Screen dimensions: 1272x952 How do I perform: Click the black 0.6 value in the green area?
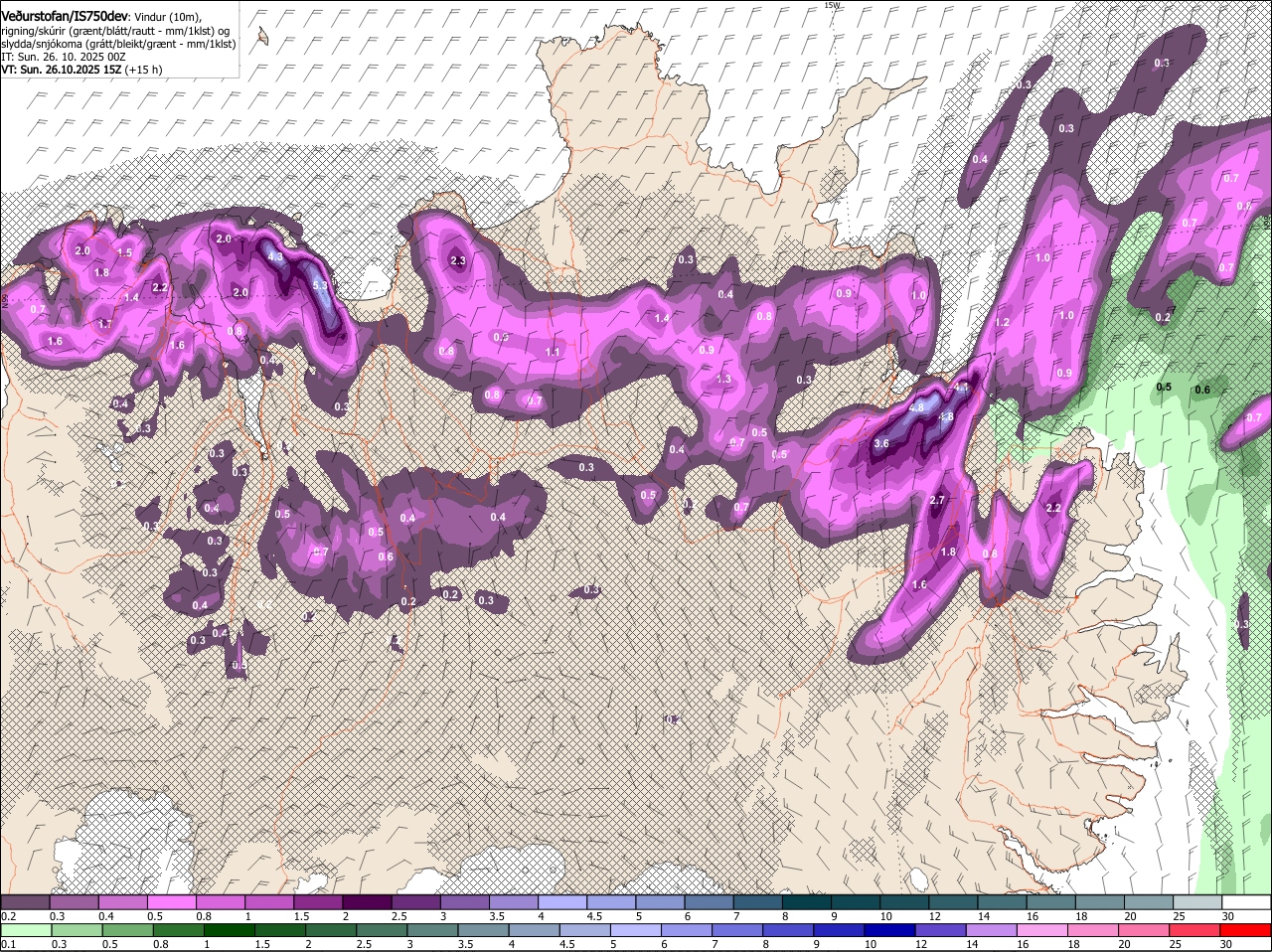[x=1202, y=390]
